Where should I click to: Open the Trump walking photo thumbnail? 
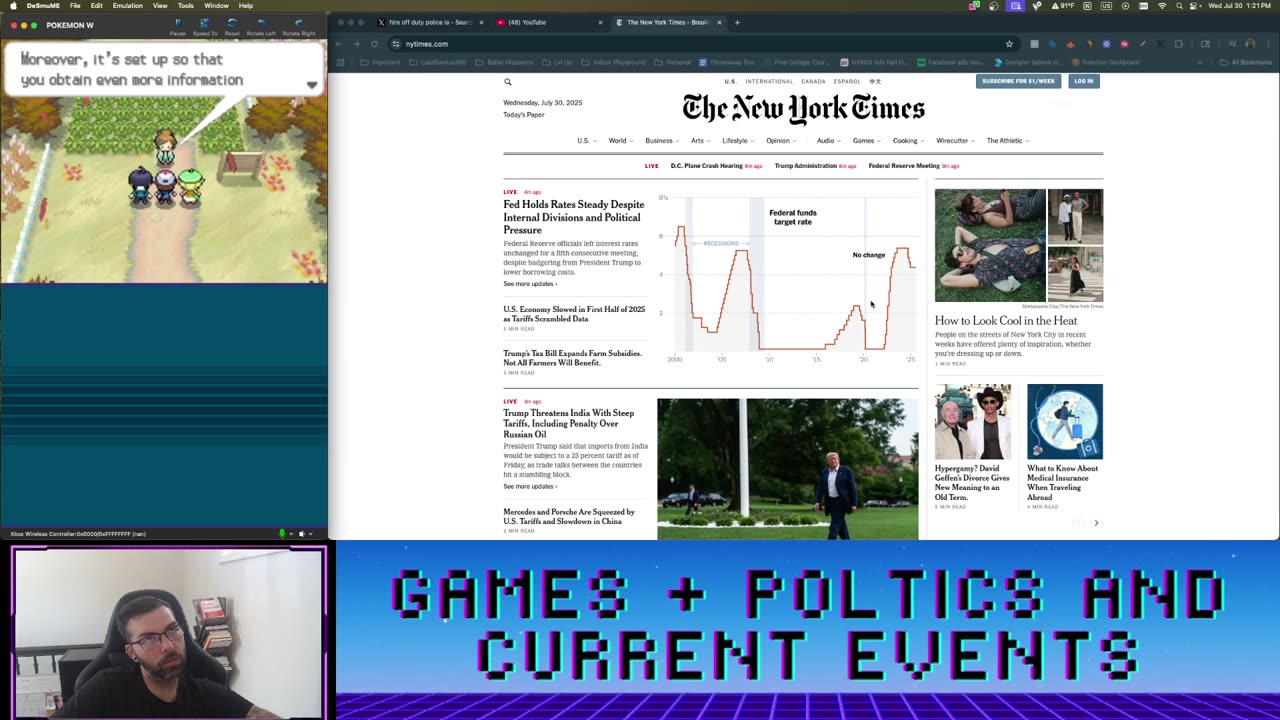pyautogui.click(x=787, y=469)
